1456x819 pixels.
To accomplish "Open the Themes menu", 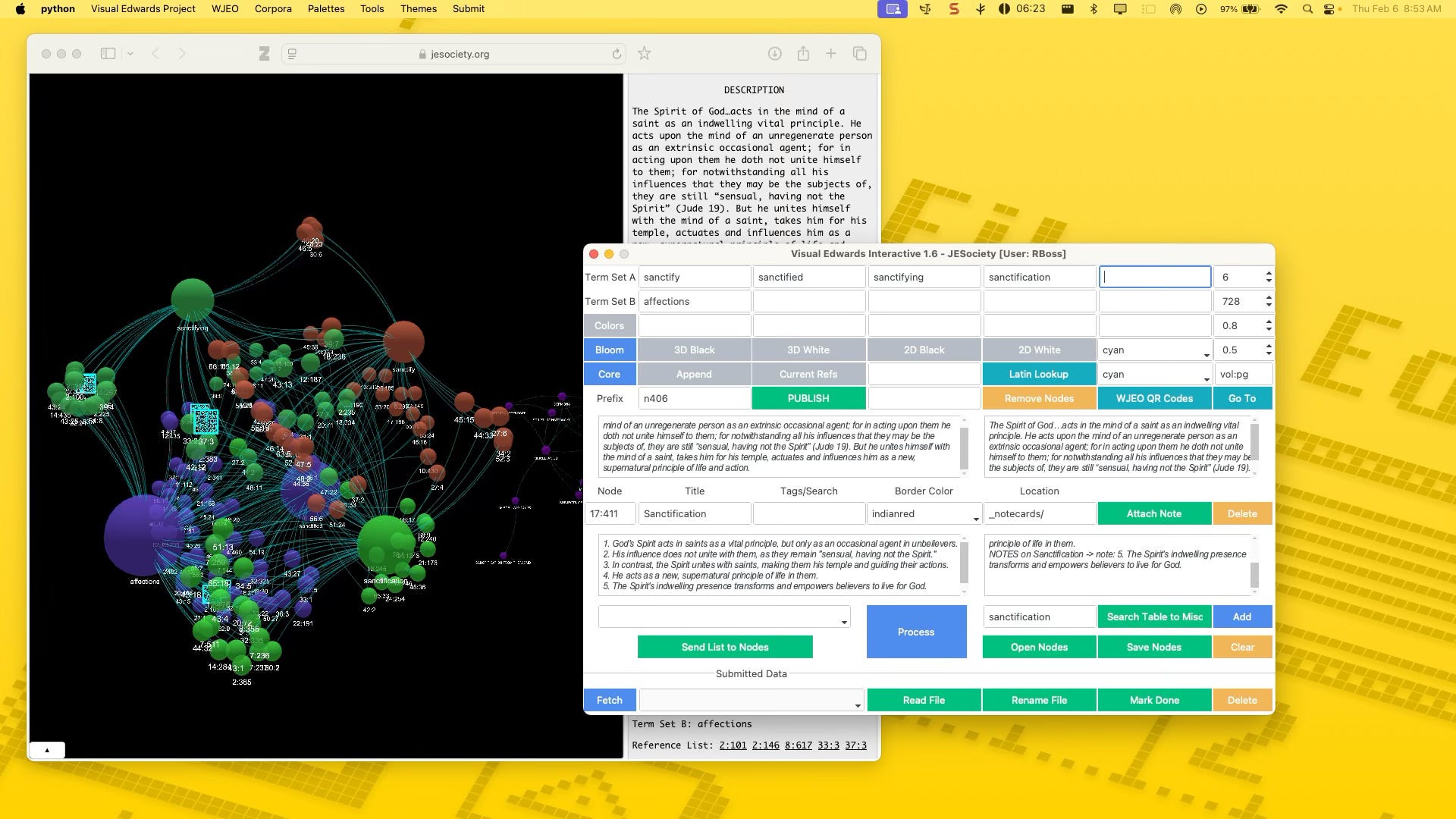I will coord(419,9).
